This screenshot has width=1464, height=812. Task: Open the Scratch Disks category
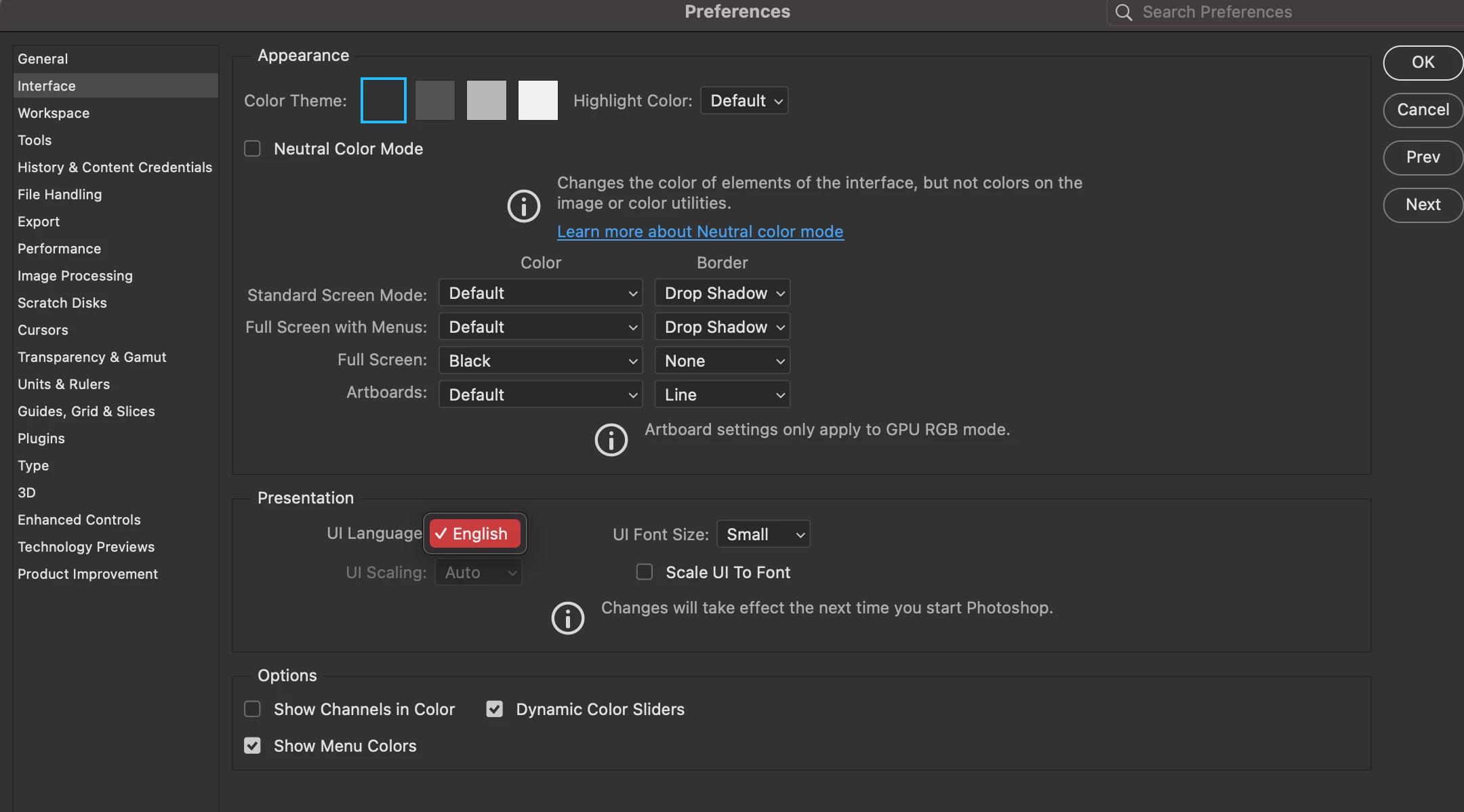tap(62, 303)
